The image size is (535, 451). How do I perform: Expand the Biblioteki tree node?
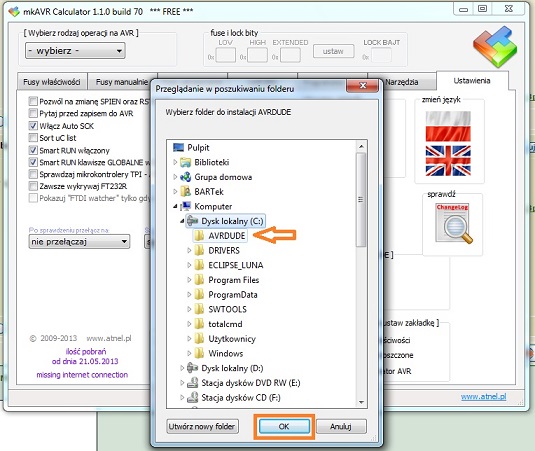175,162
